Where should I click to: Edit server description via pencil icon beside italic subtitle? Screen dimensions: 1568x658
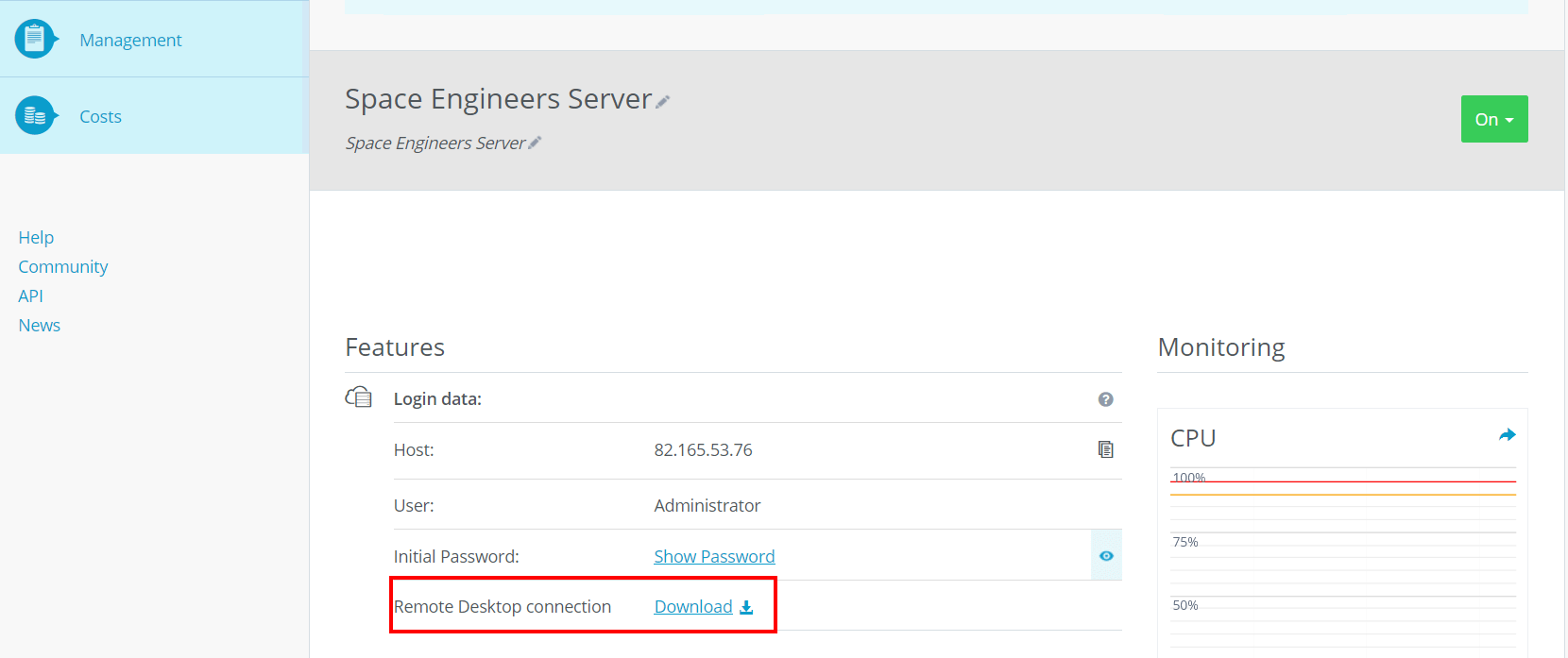pos(535,143)
